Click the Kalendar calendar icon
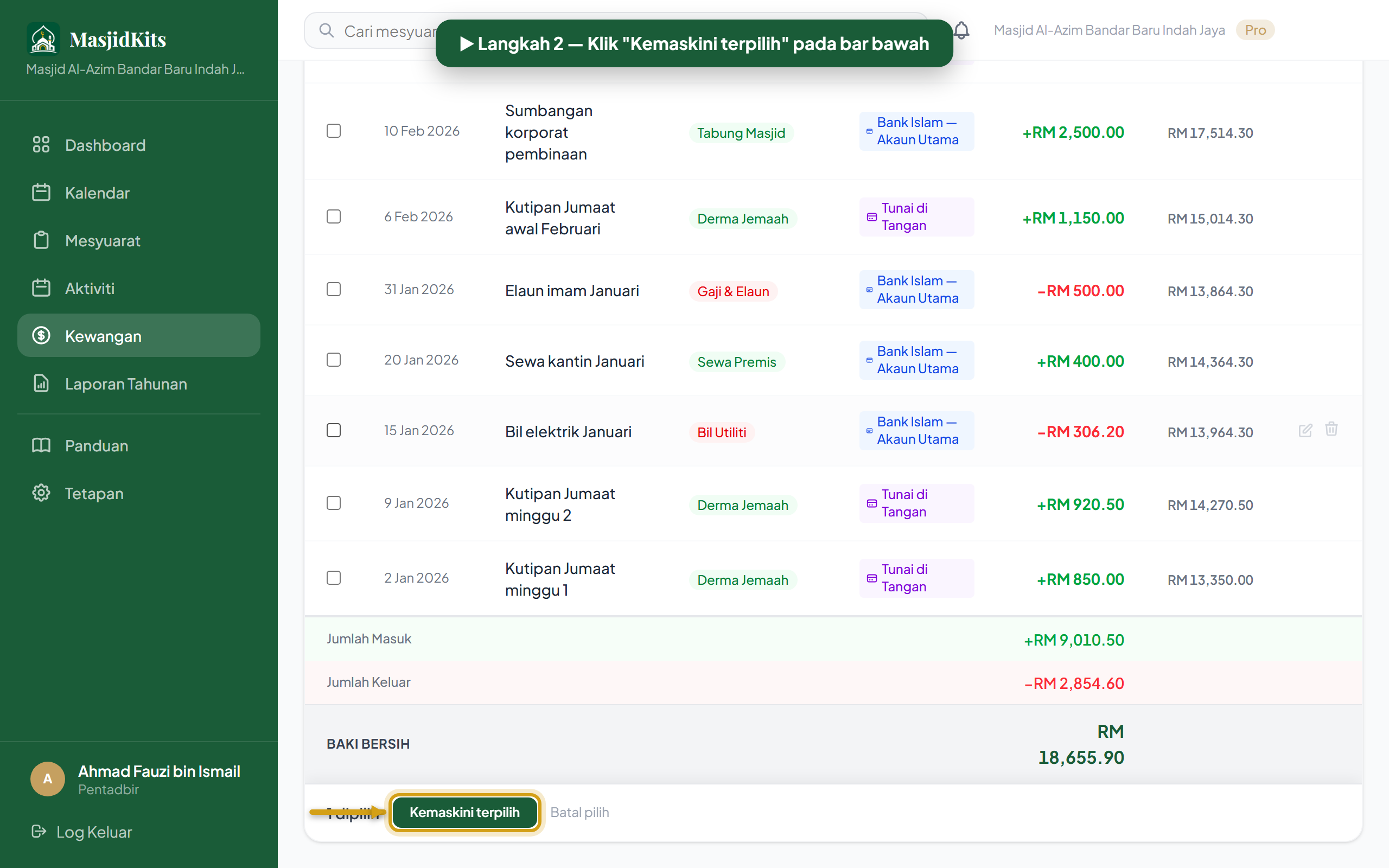Viewport: 1389px width, 868px height. click(41, 192)
